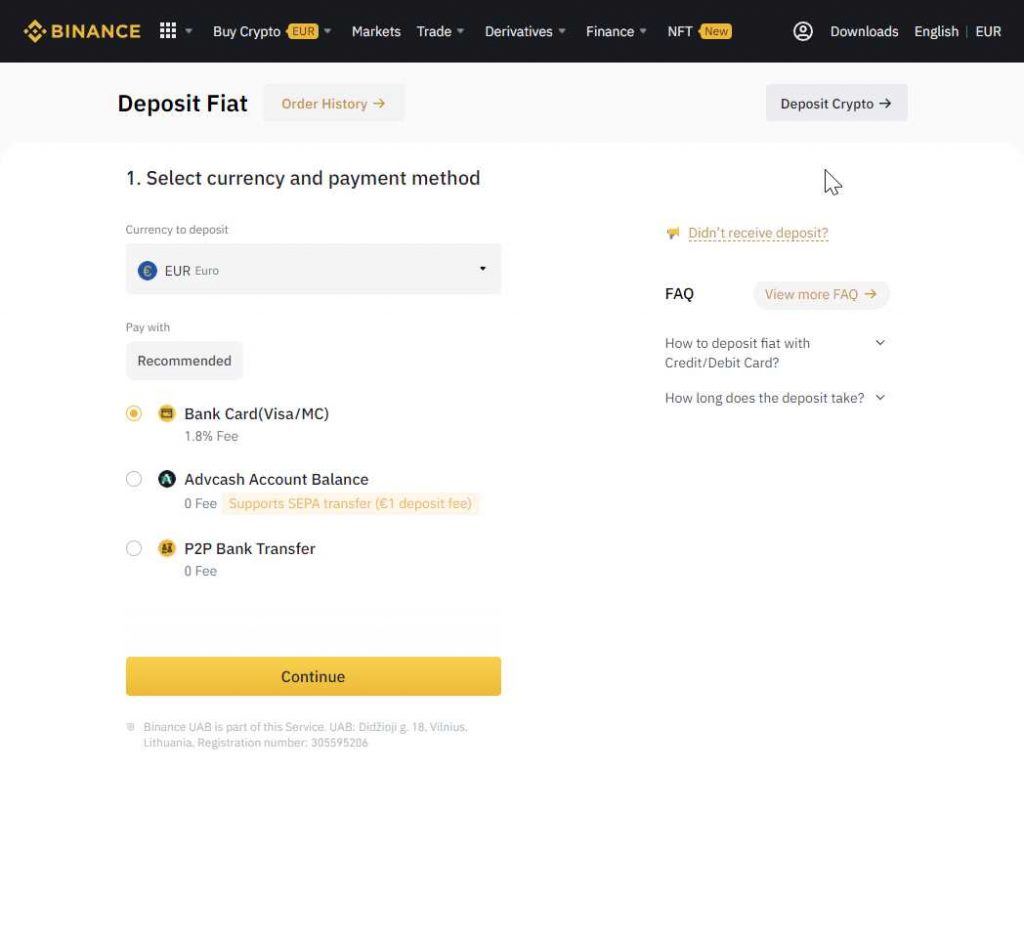1024x945 pixels.
Task: Open the user account profile icon
Action: pyautogui.click(x=803, y=31)
